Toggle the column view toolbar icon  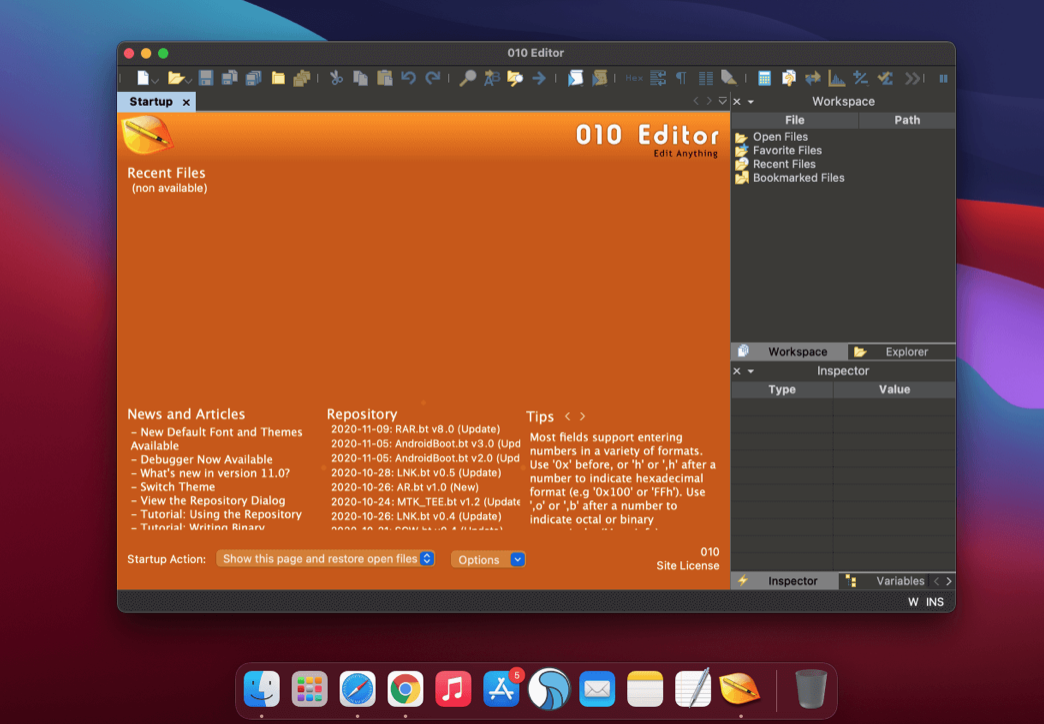pos(706,78)
